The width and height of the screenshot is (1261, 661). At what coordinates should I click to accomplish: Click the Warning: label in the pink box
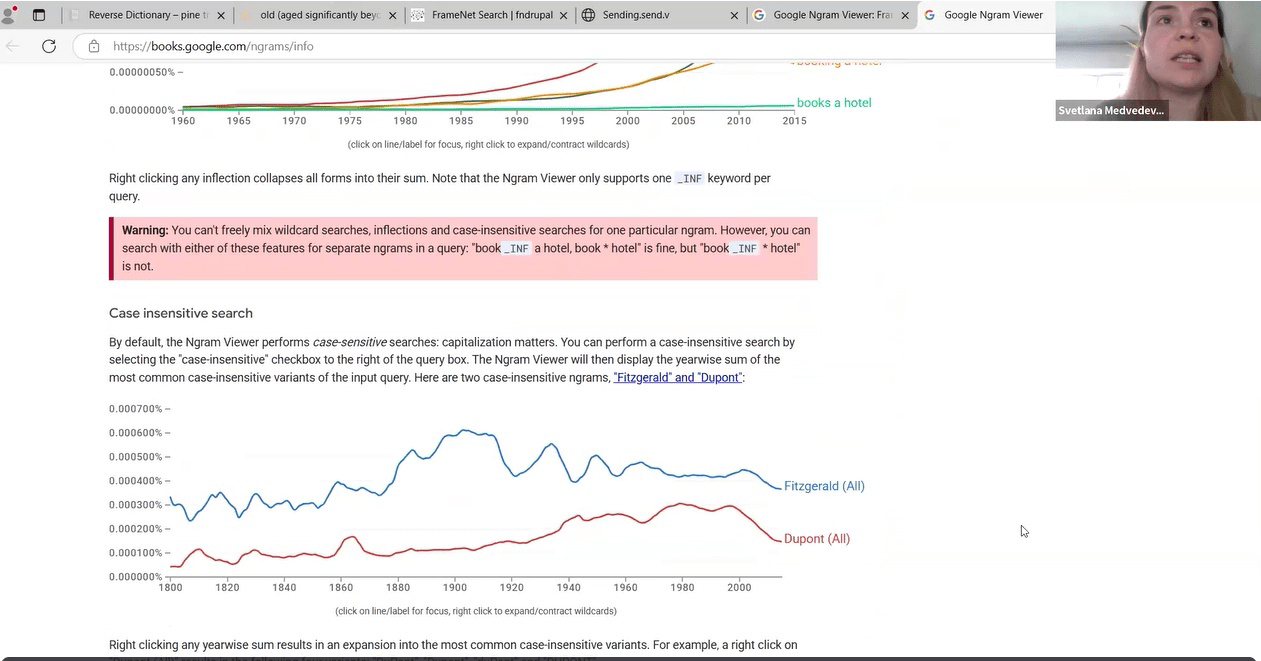pos(145,230)
